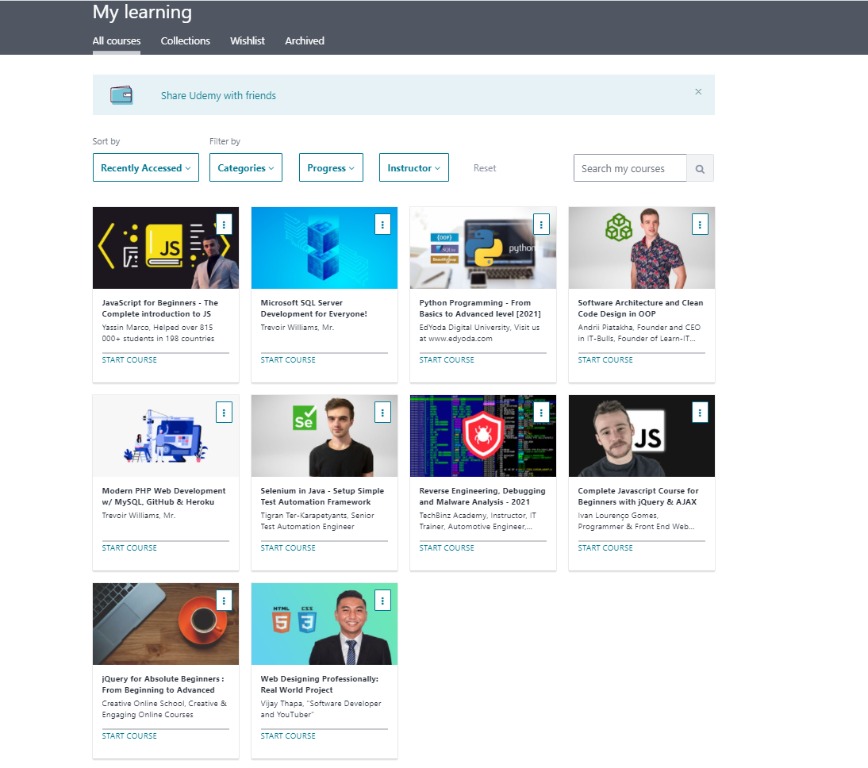
Task: Open the options menu on Python Programming course
Action: [x=541, y=224]
